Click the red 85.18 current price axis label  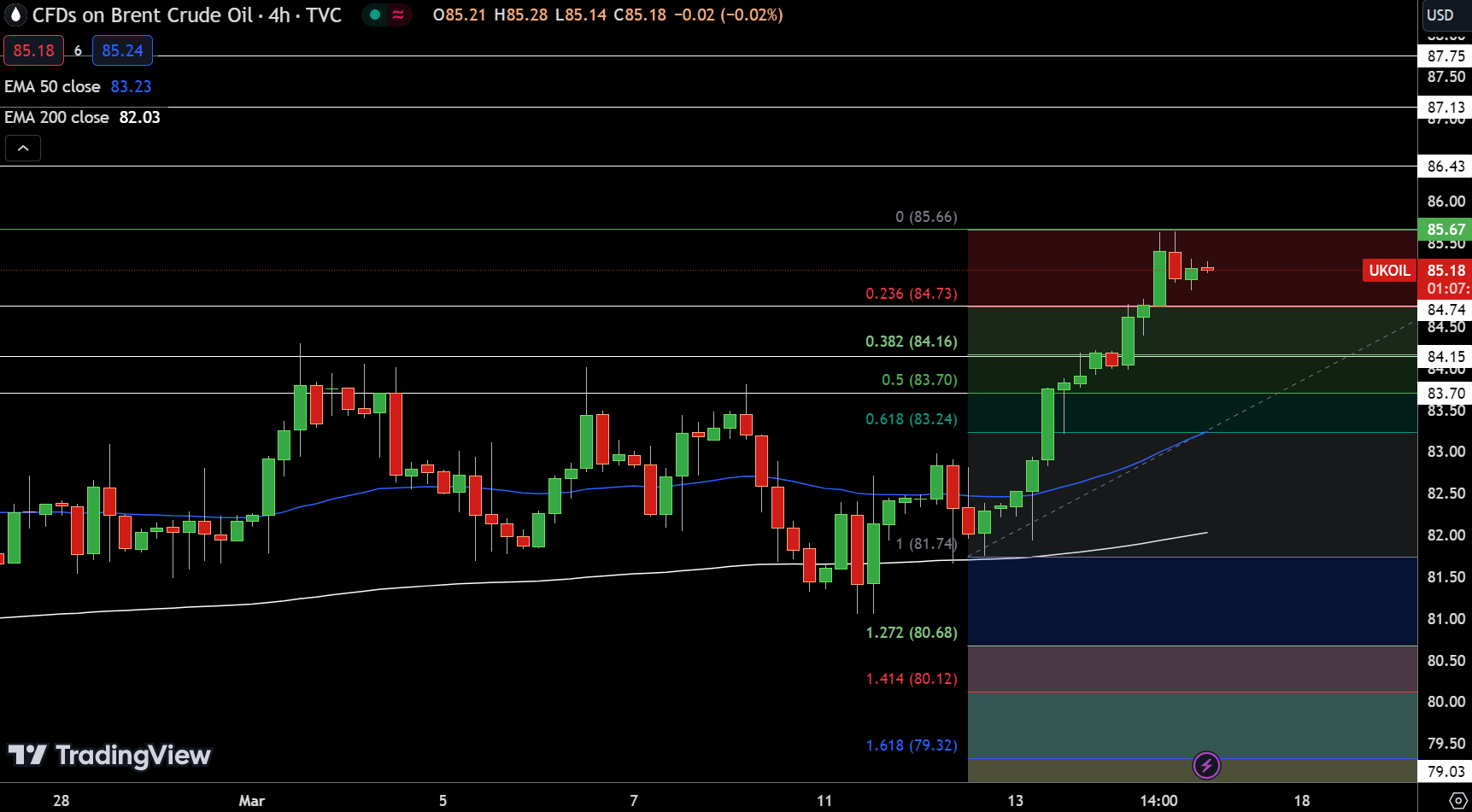click(x=1446, y=271)
